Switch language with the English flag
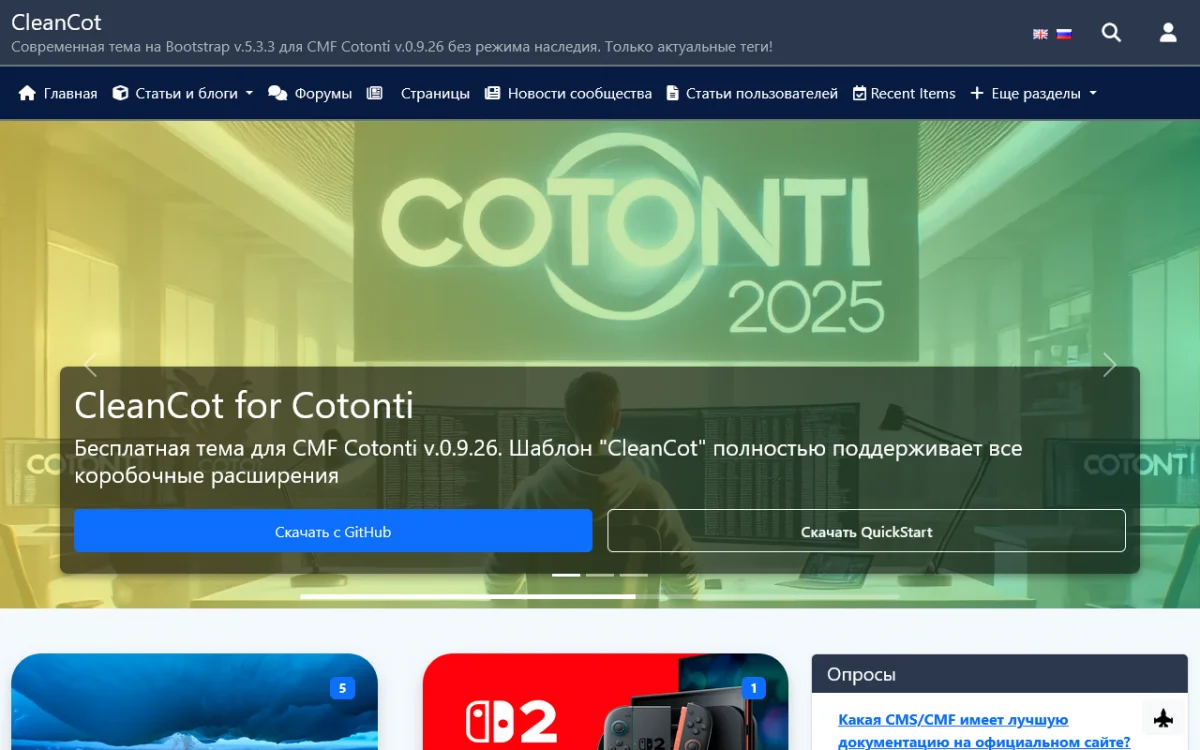Viewport: 1200px width, 750px height. pos(1040,34)
